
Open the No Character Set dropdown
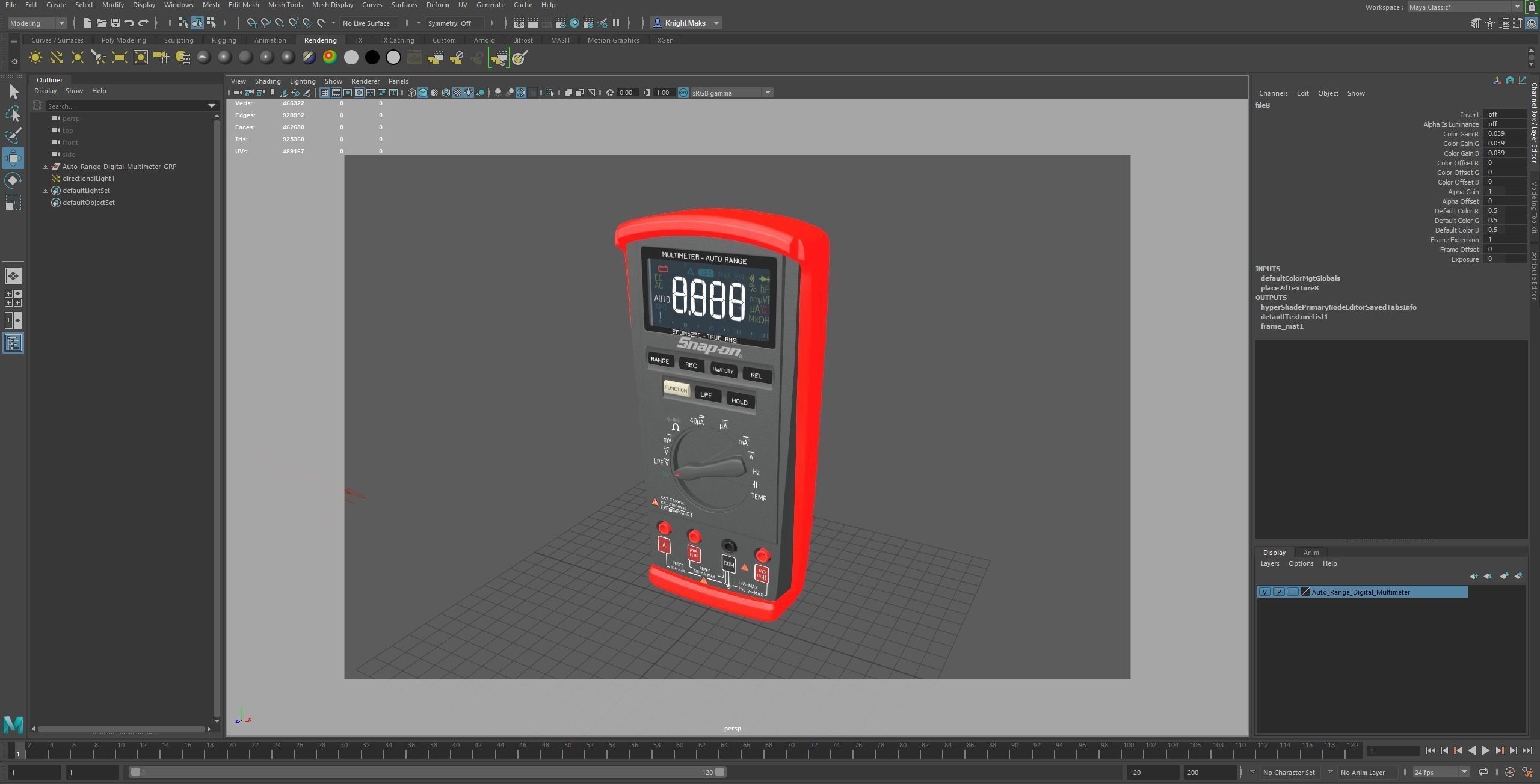click(1252, 772)
